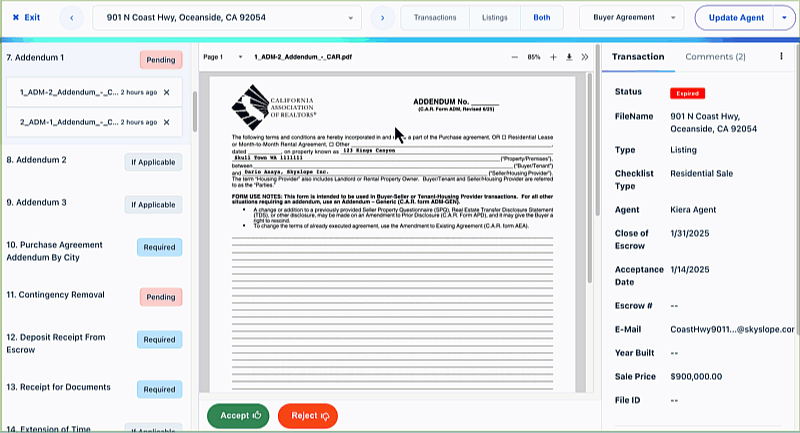This screenshot has height=433, width=800.
Task: Click the Kiera Agent name value
Action: [x=693, y=210]
